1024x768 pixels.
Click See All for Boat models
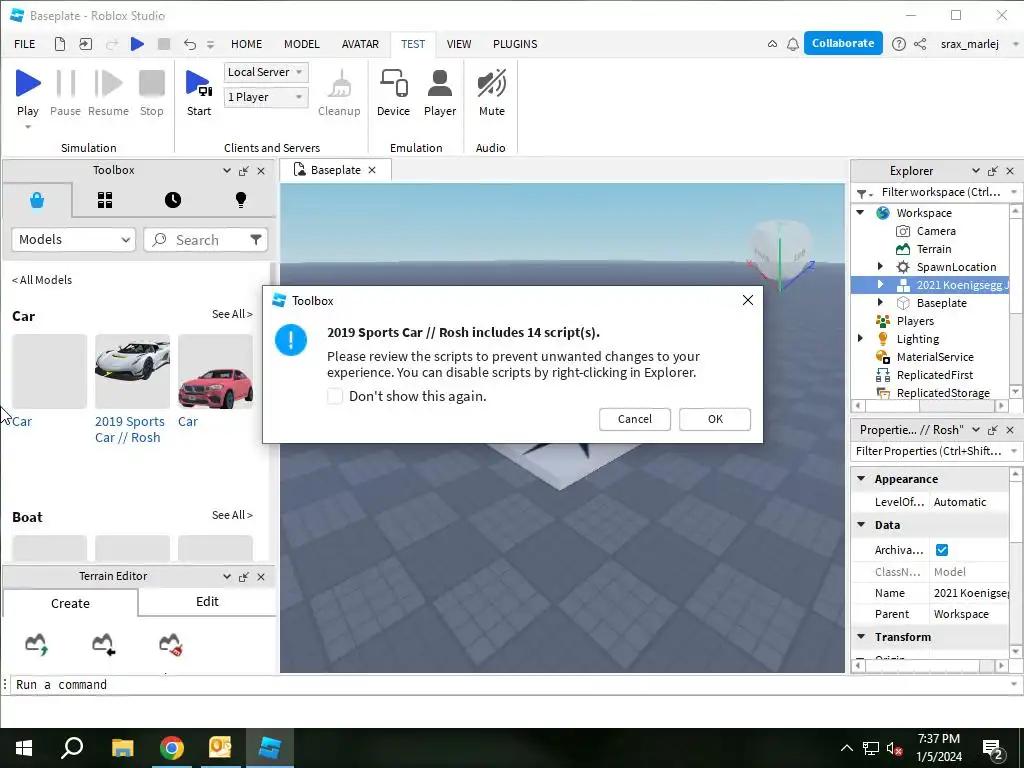click(x=232, y=515)
